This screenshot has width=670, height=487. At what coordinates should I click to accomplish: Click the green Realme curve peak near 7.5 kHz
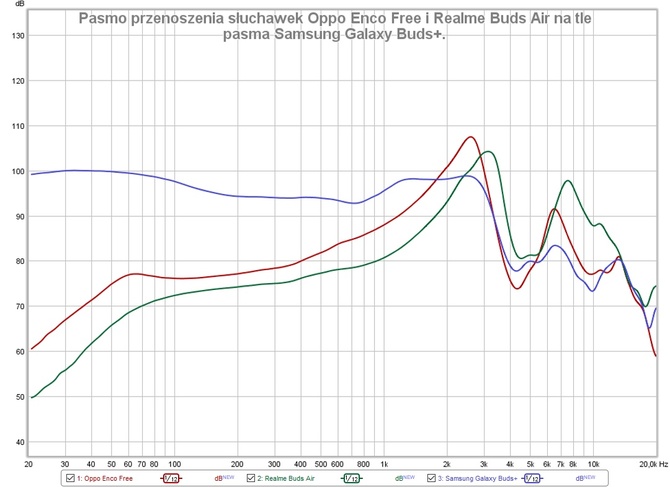tap(568, 181)
